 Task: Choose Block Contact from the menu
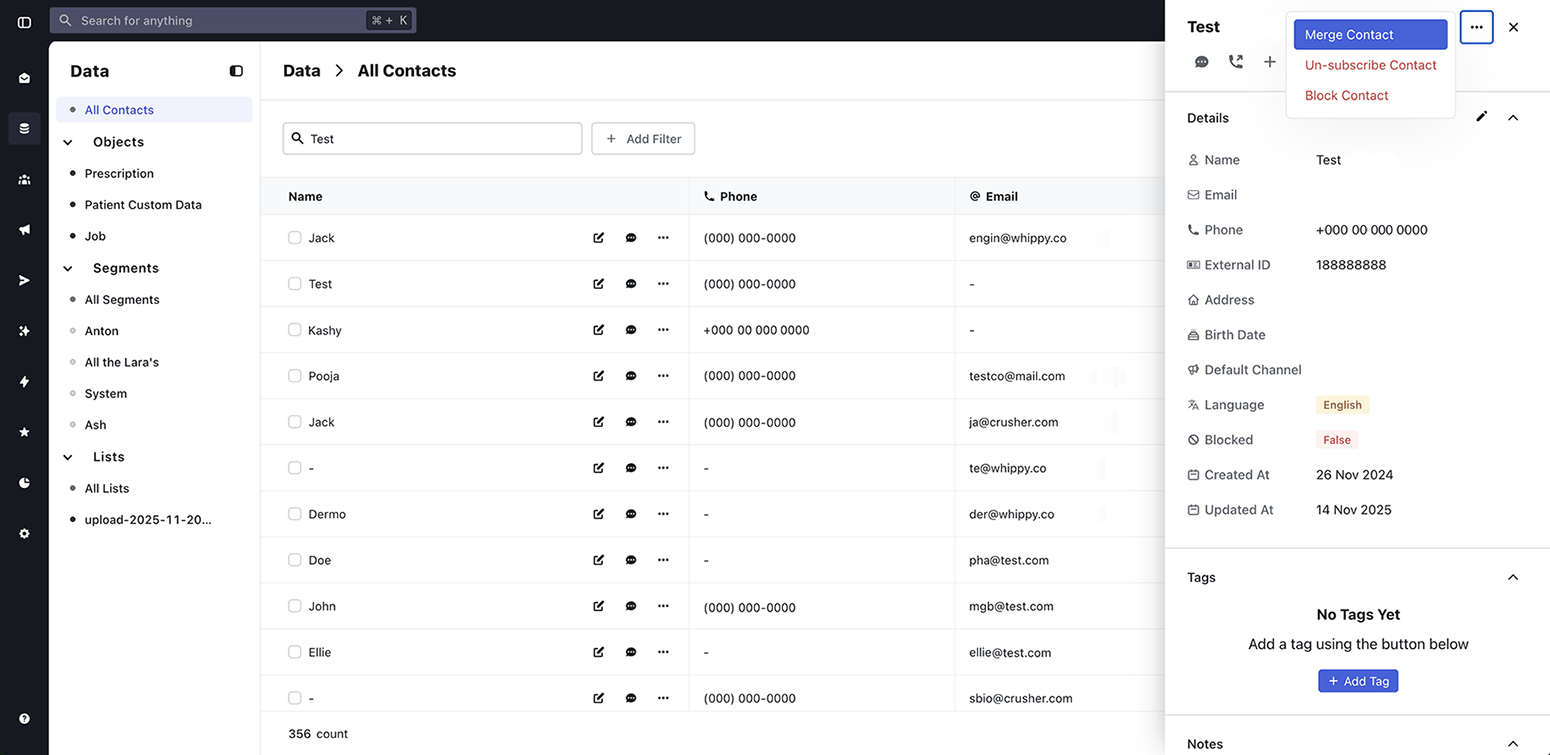(1346, 95)
